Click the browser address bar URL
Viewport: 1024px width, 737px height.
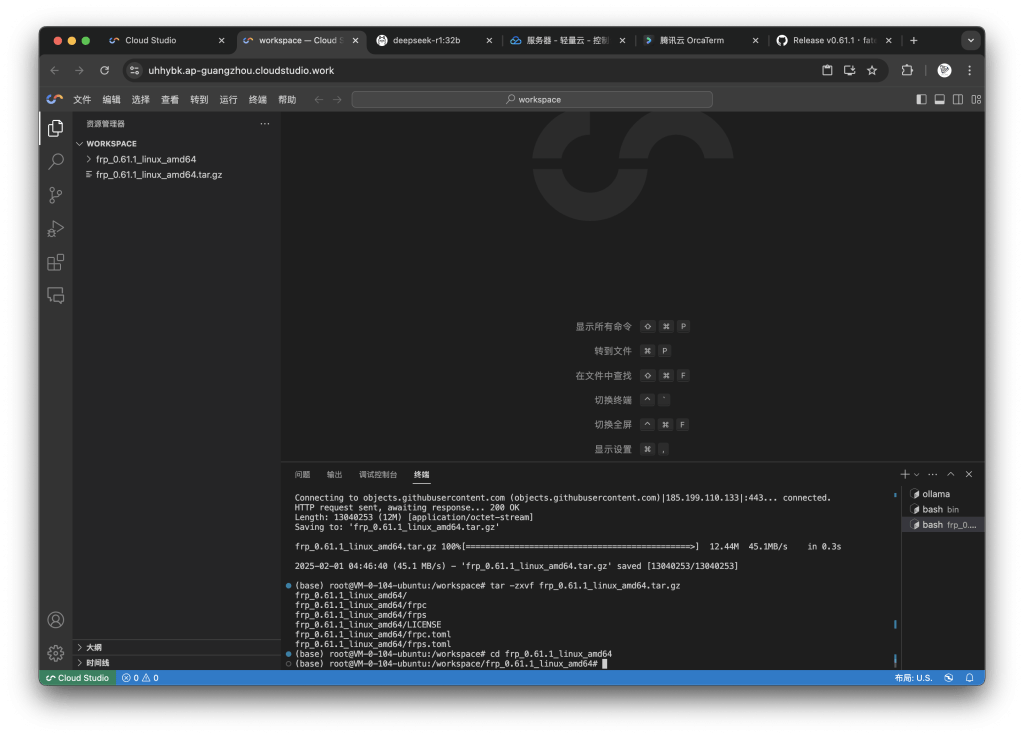[241, 71]
